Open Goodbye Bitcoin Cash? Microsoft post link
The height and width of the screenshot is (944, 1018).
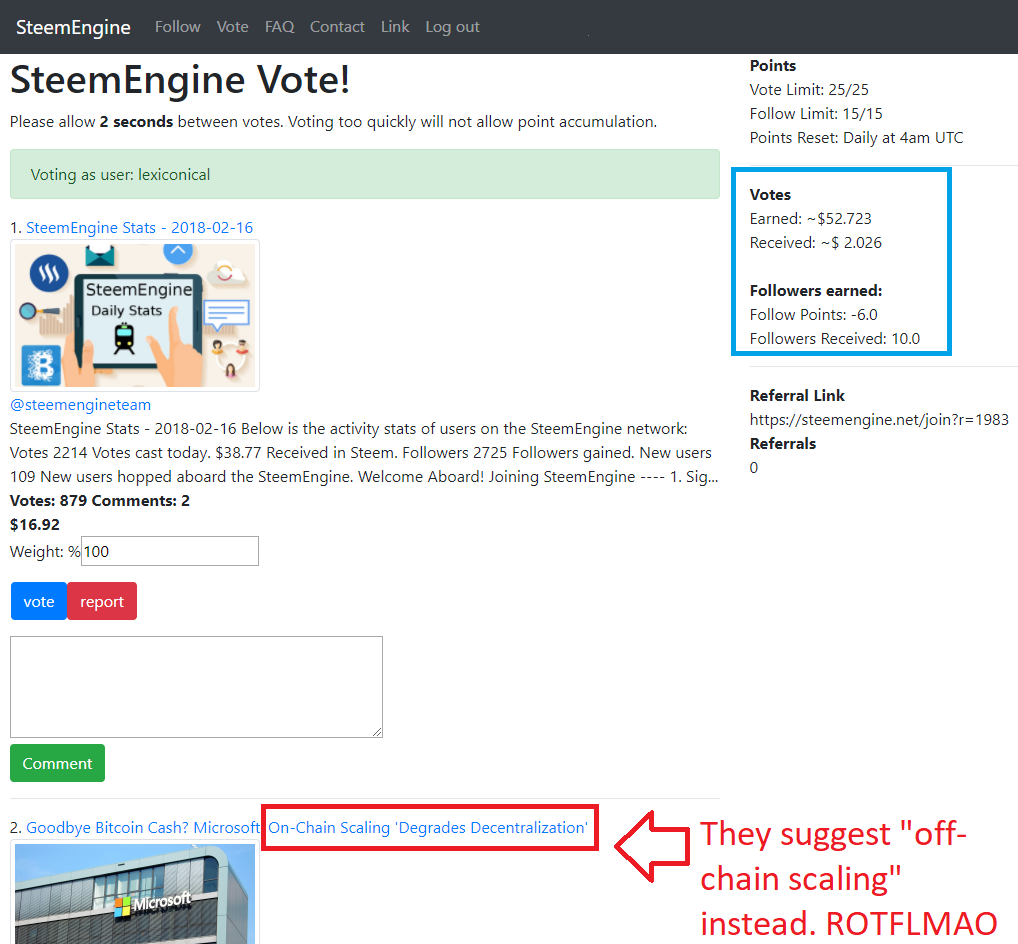pyautogui.click(x=306, y=828)
